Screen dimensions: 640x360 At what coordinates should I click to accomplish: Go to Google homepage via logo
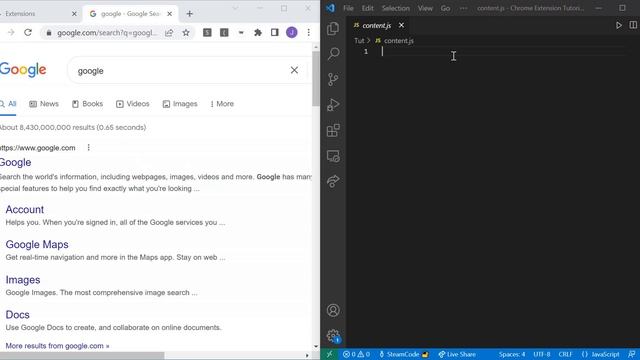(23, 70)
